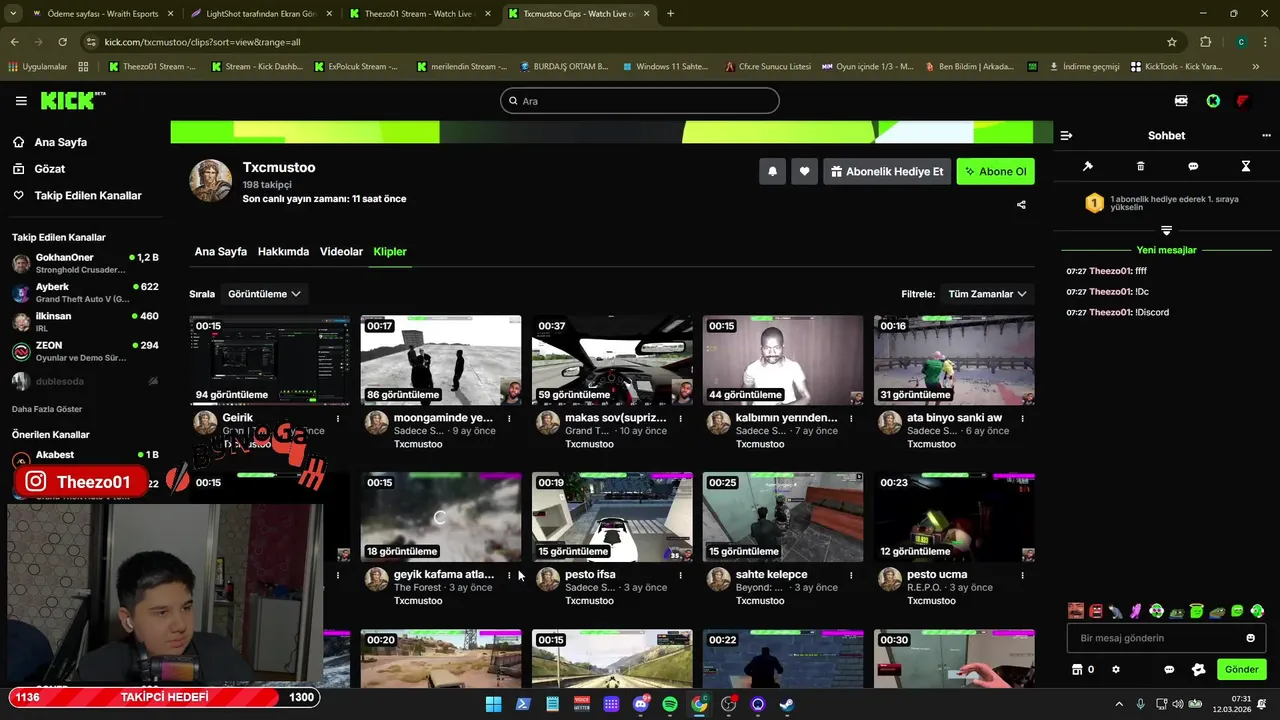Image resolution: width=1280 pixels, height=720 pixels.
Task: Select the angry red face emote
Action: 1096,611
